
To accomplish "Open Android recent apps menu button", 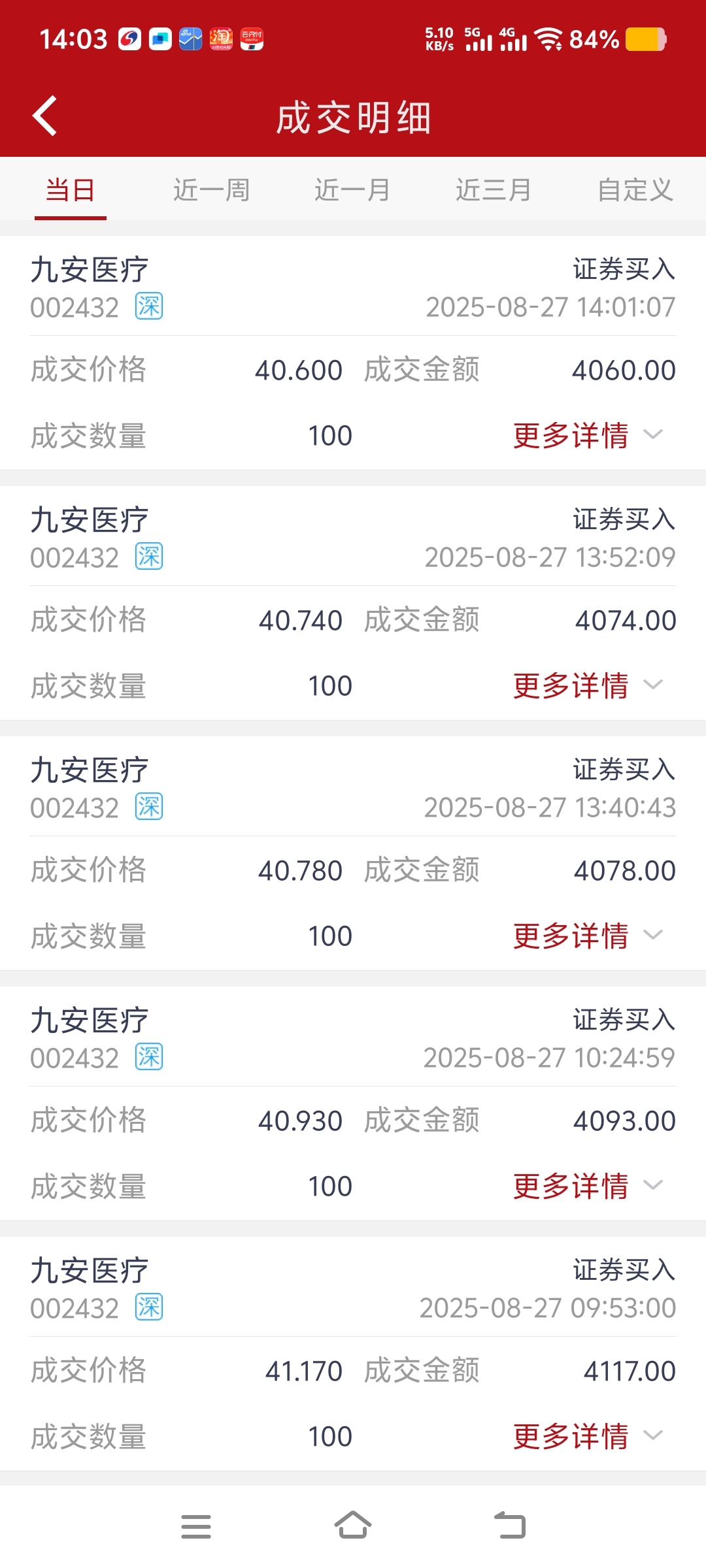I will pyautogui.click(x=196, y=1527).
